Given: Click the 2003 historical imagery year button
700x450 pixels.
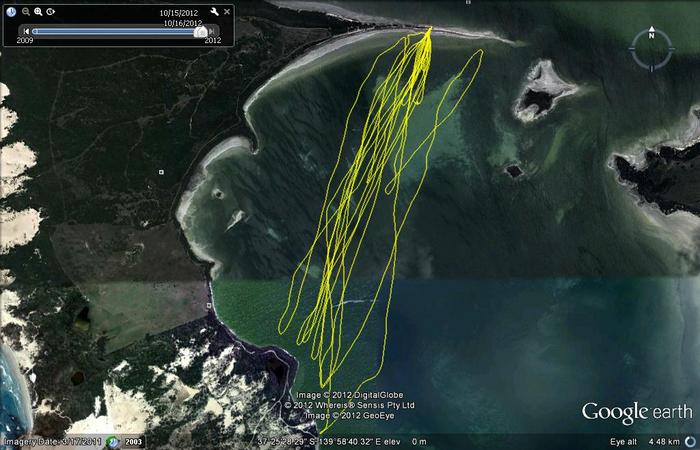Looking at the screenshot, I should tap(134, 441).
